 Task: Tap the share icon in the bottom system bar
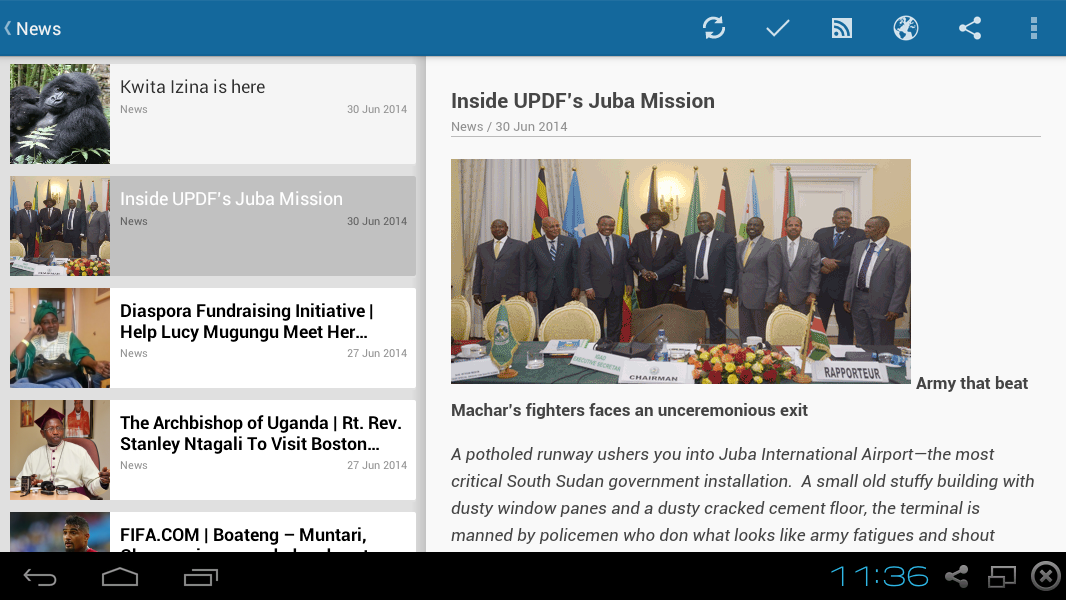tap(957, 577)
